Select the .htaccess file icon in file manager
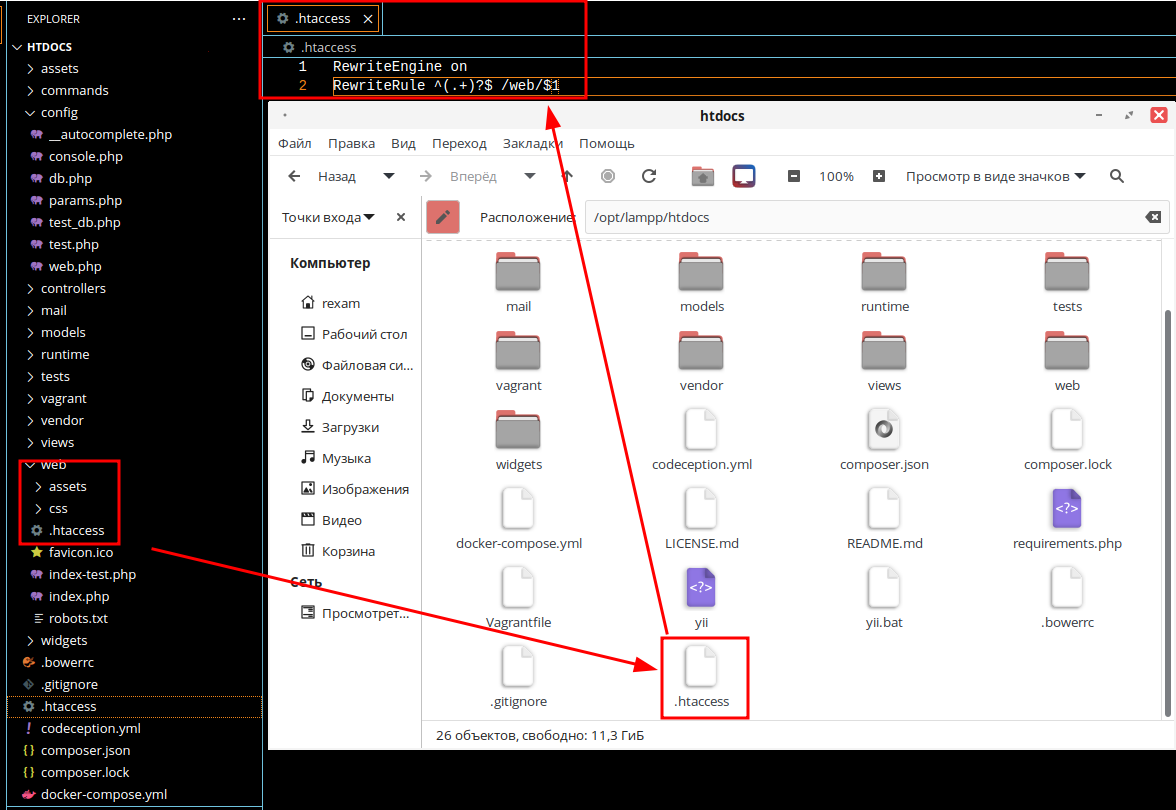 701,666
